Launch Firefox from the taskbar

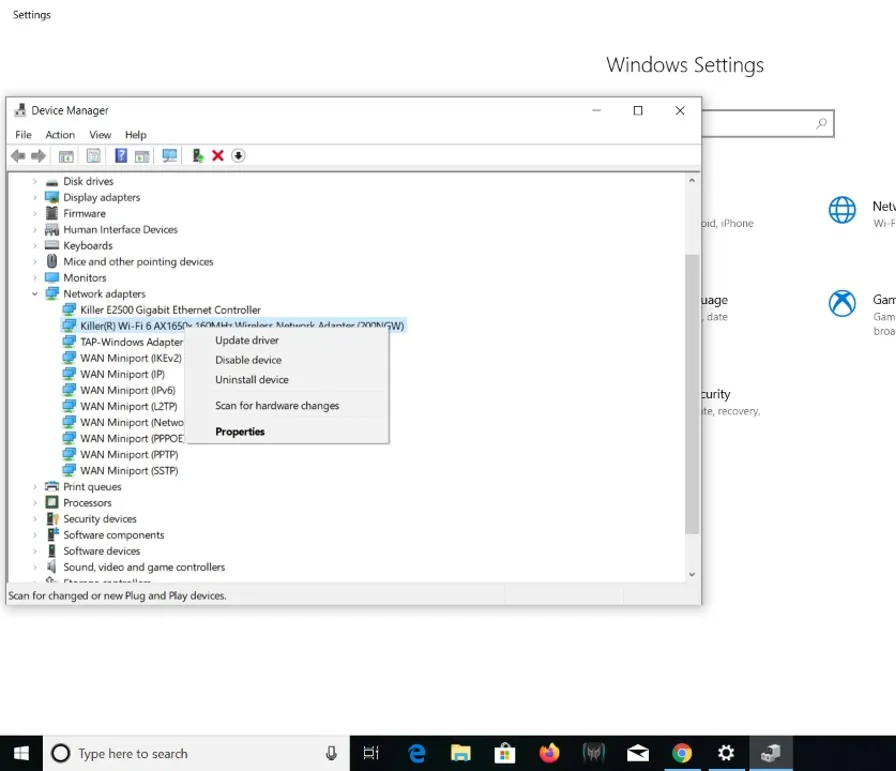[x=549, y=753]
